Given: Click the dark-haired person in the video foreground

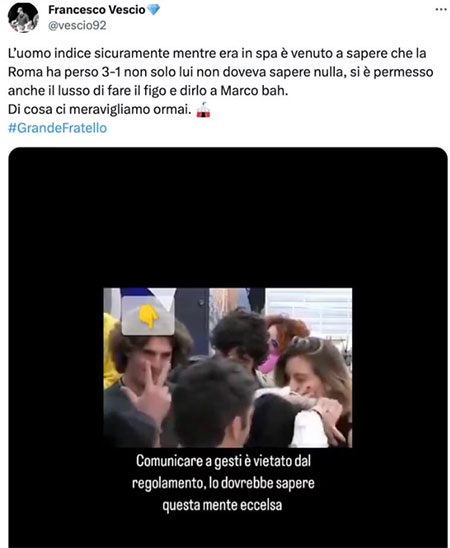Looking at the screenshot, I should pyautogui.click(x=213, y=404).
